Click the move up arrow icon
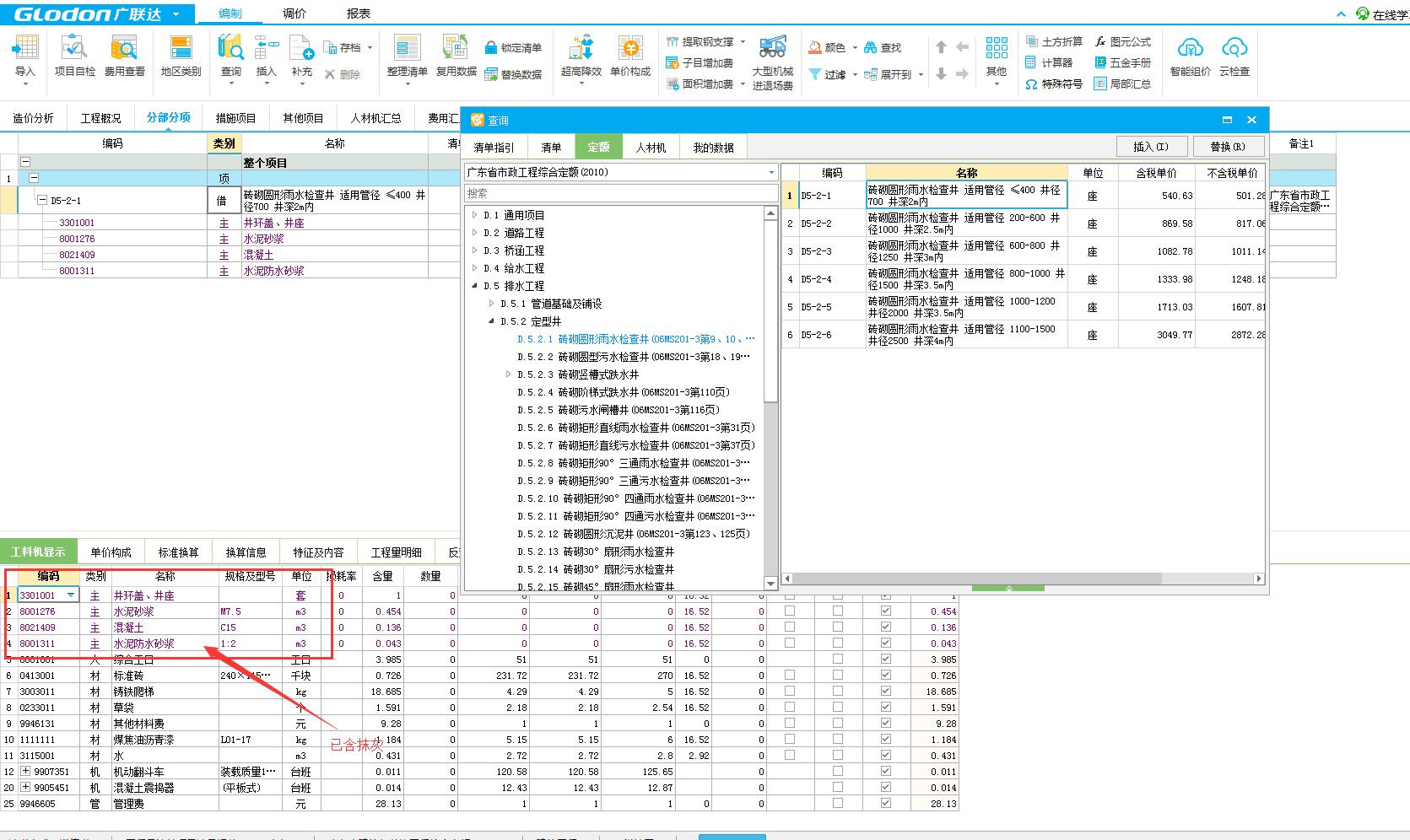Image resolution: width=1410 pixels, height=840 pixels. [941, 47]
